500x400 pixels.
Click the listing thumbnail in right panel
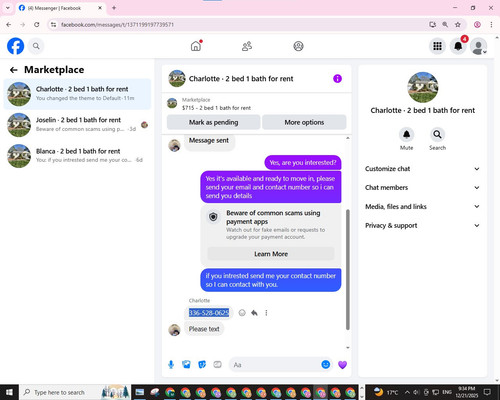tap(423, 87)
